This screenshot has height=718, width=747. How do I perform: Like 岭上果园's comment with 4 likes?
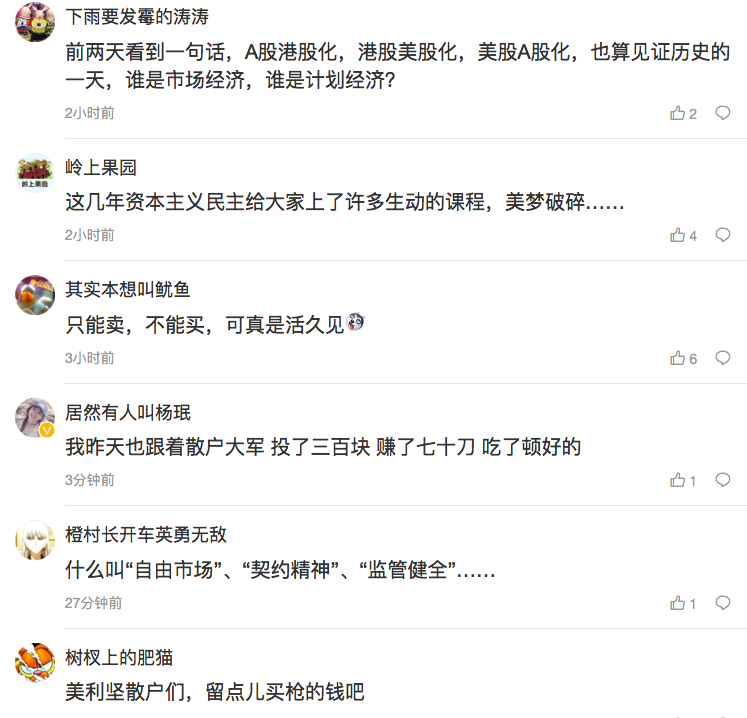[x=683, y=235]
